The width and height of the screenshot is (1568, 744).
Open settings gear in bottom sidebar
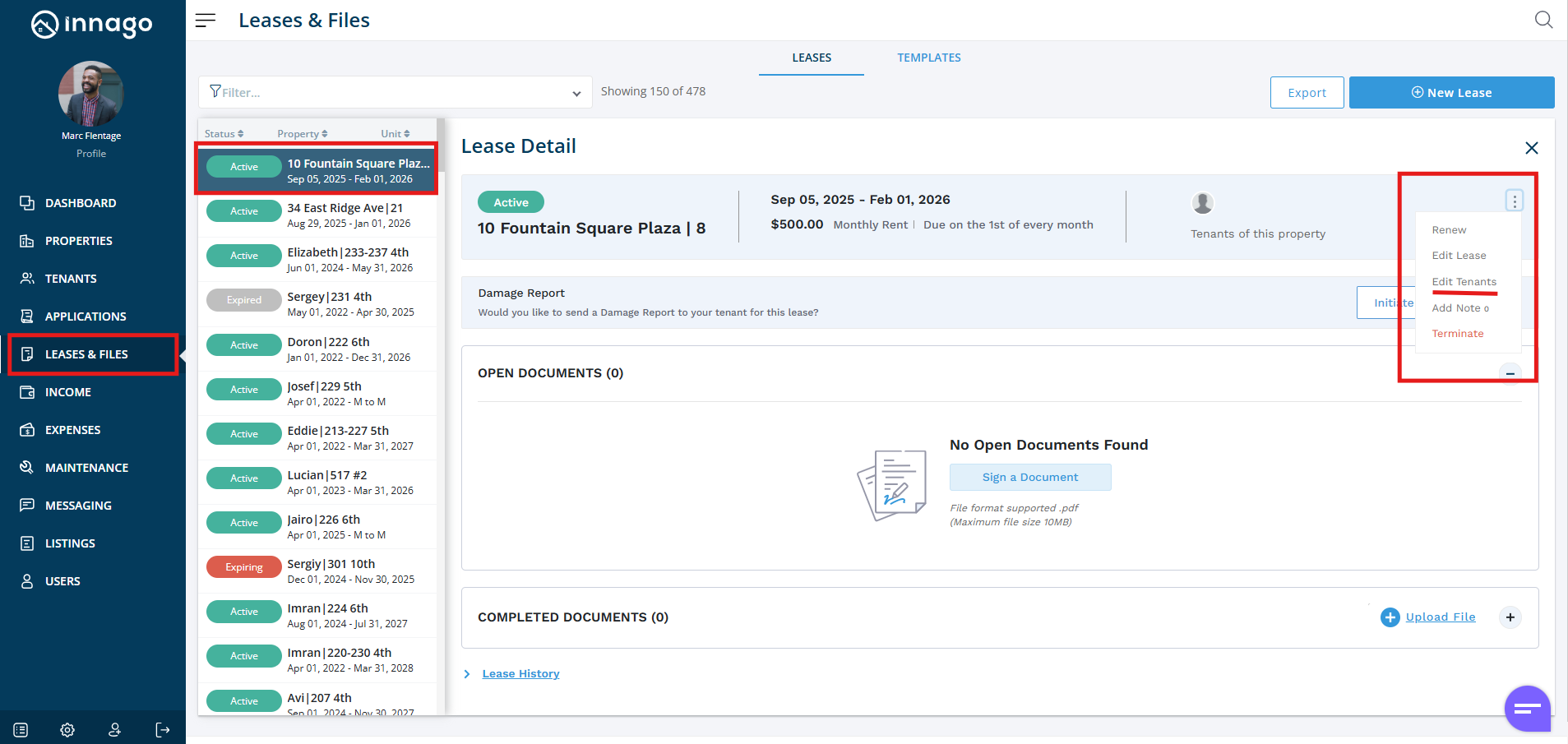tap(67, 730)
